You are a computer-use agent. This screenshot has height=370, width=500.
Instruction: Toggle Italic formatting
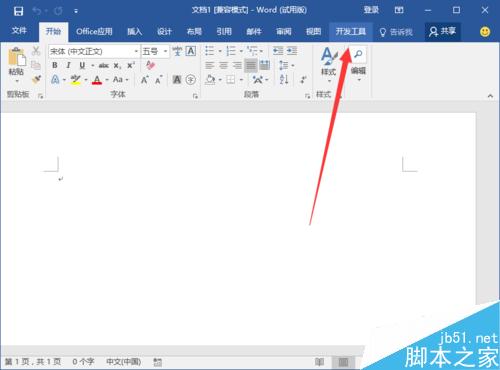(68, 65)
